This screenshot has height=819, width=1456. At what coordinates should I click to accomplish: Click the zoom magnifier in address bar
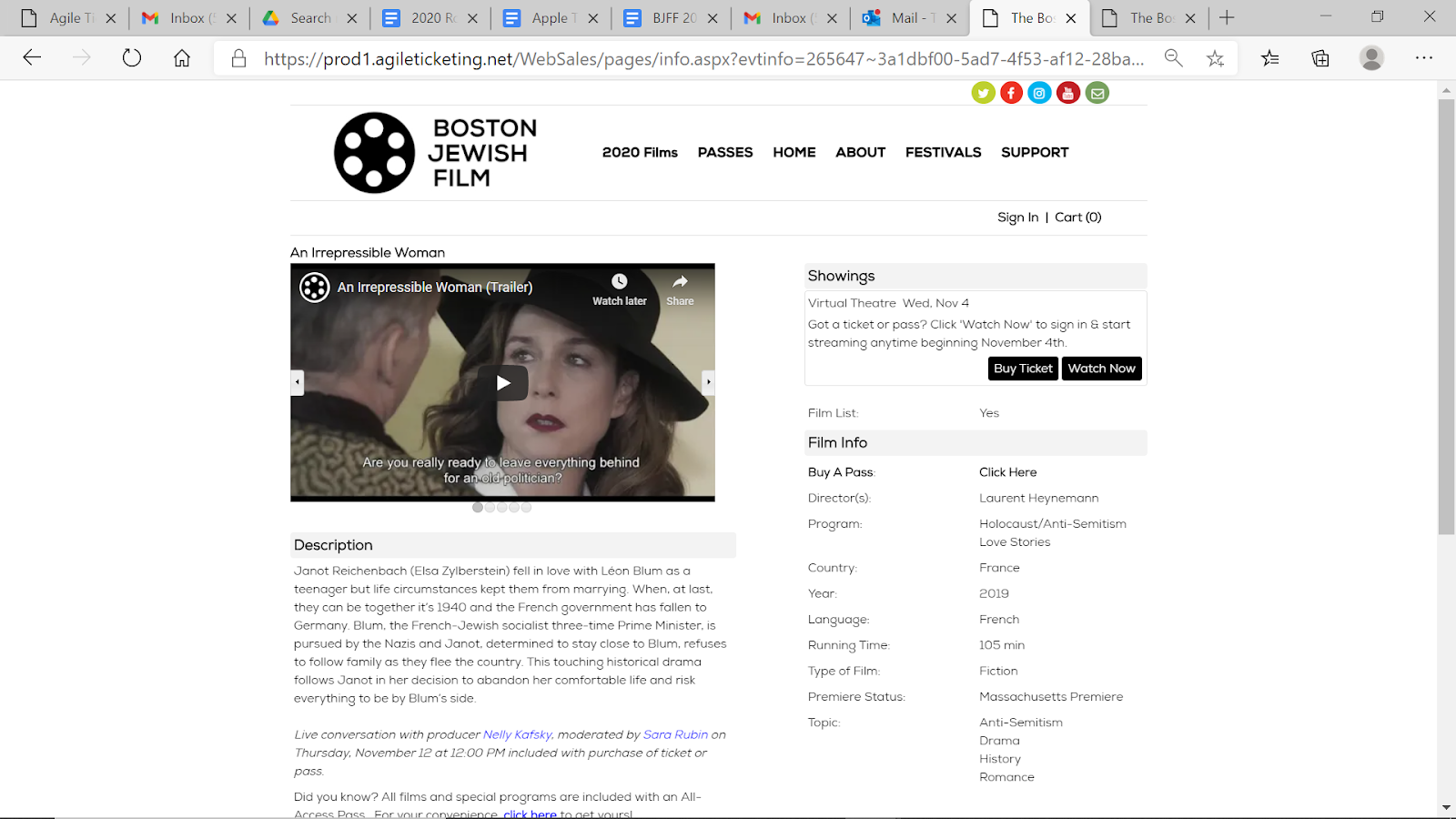pos(1174,58)
